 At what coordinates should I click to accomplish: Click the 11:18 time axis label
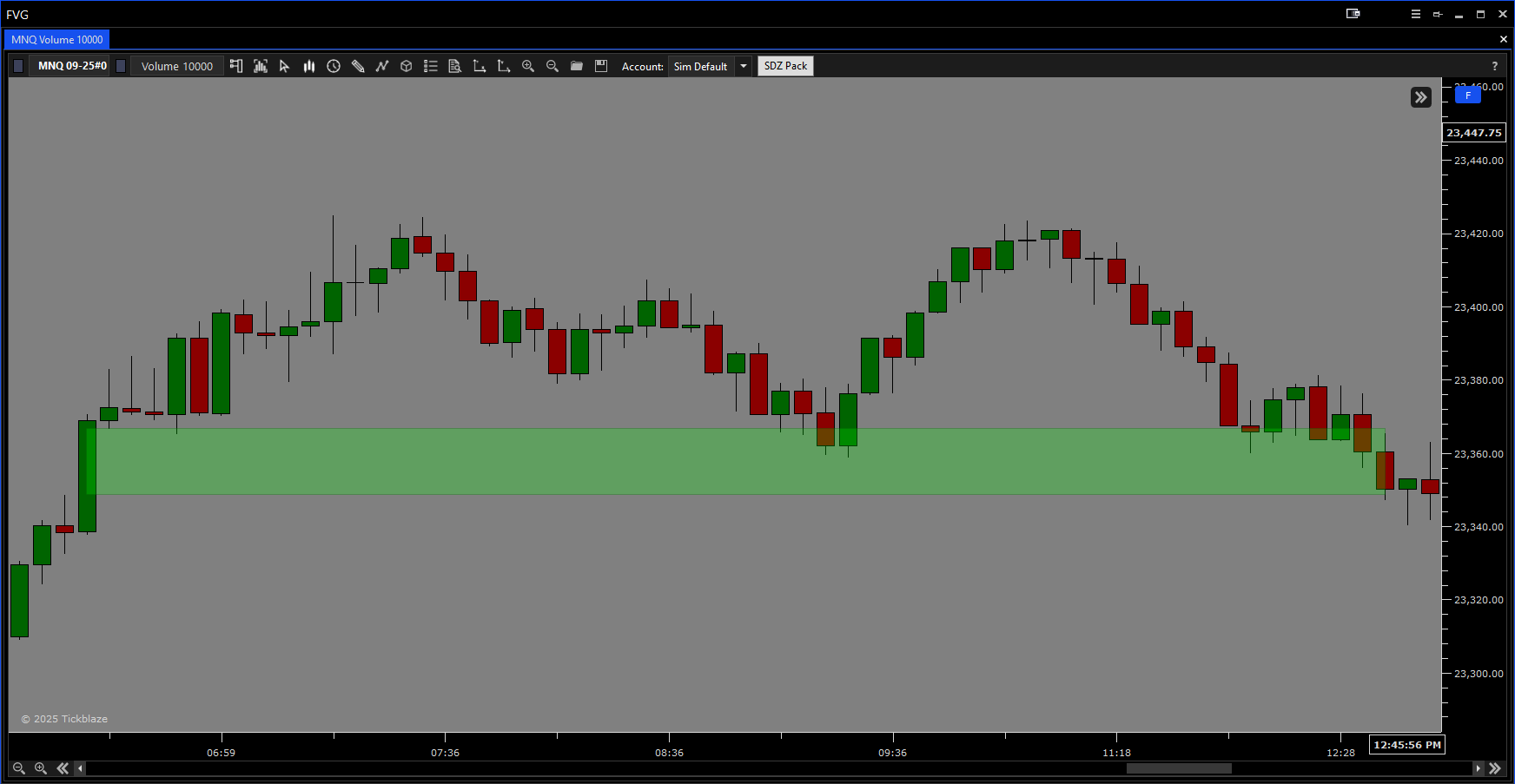coord(1117,753)
